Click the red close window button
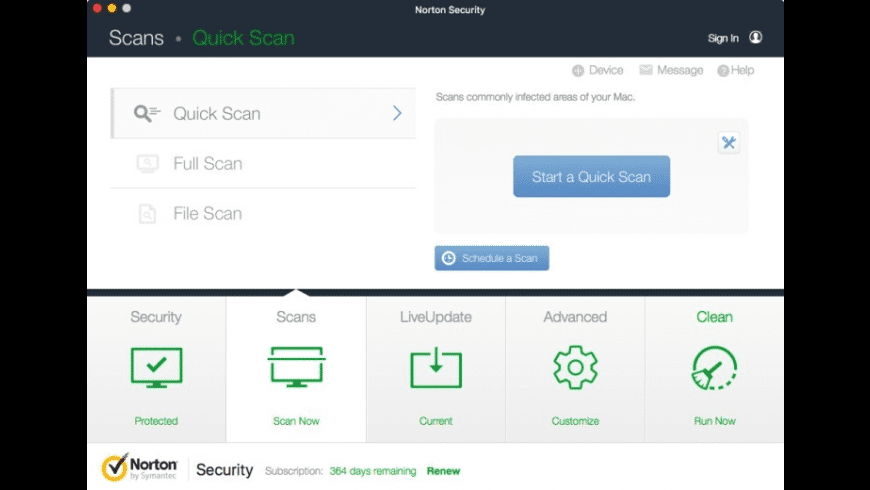This screenshot has height=490, width=870. [x=97, y=8]
